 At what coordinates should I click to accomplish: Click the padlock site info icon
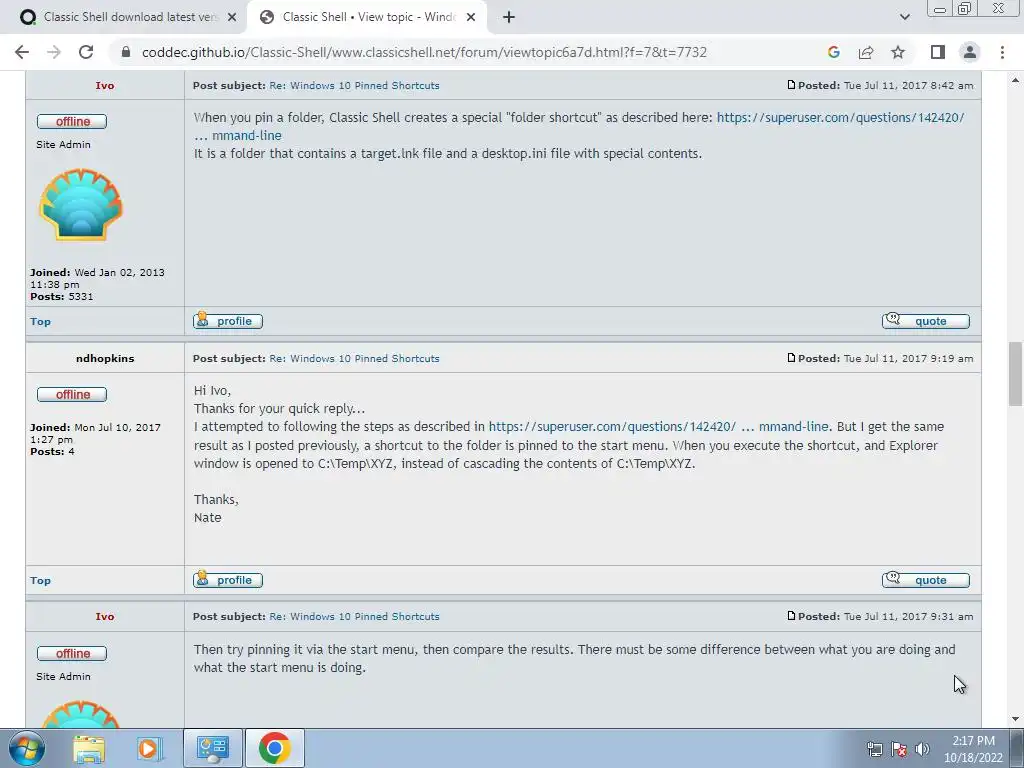pos(126,52)
